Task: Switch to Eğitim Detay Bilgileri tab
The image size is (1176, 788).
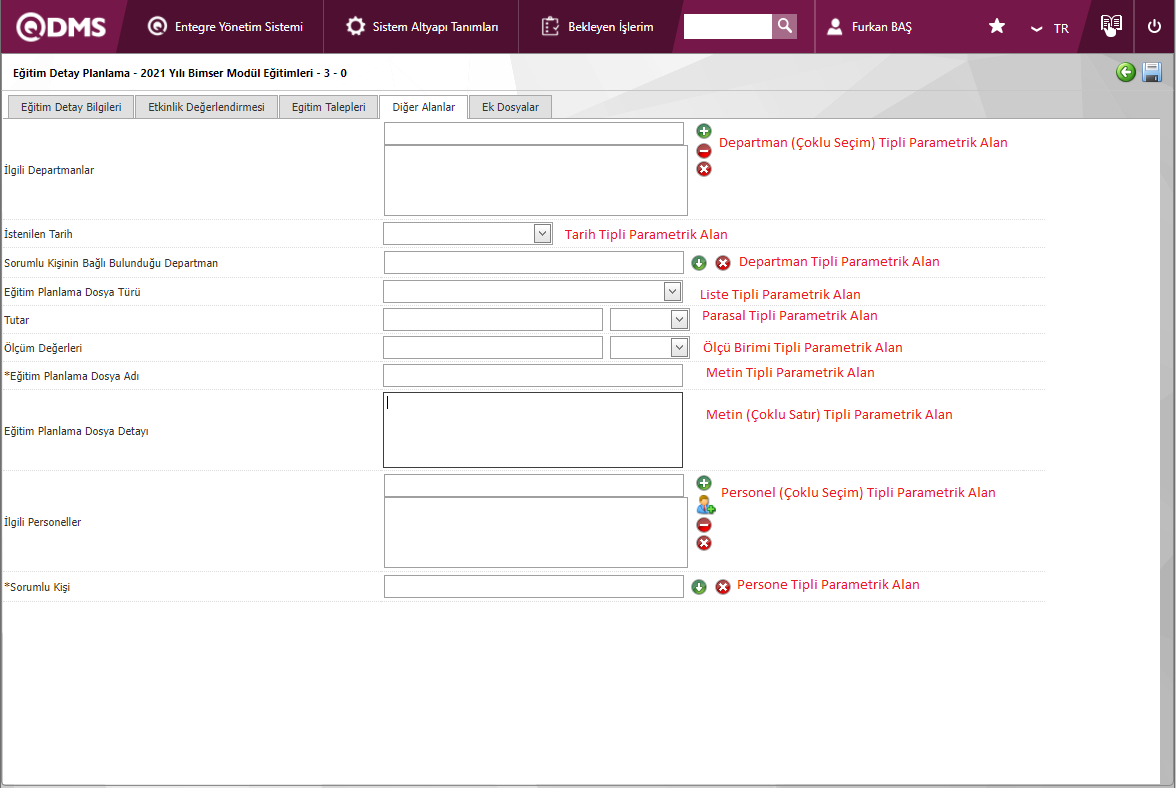Action: click(x=71, y=107)
